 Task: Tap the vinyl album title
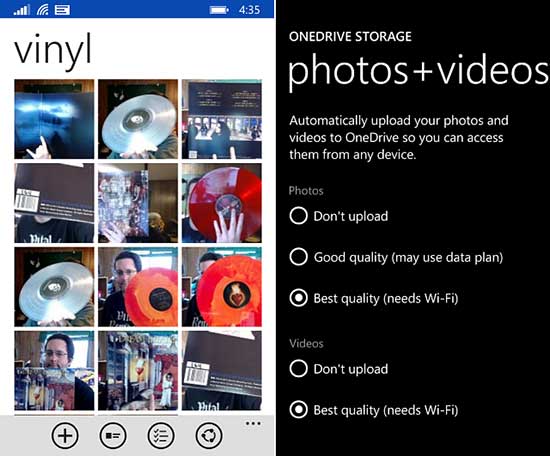[53, 51]
